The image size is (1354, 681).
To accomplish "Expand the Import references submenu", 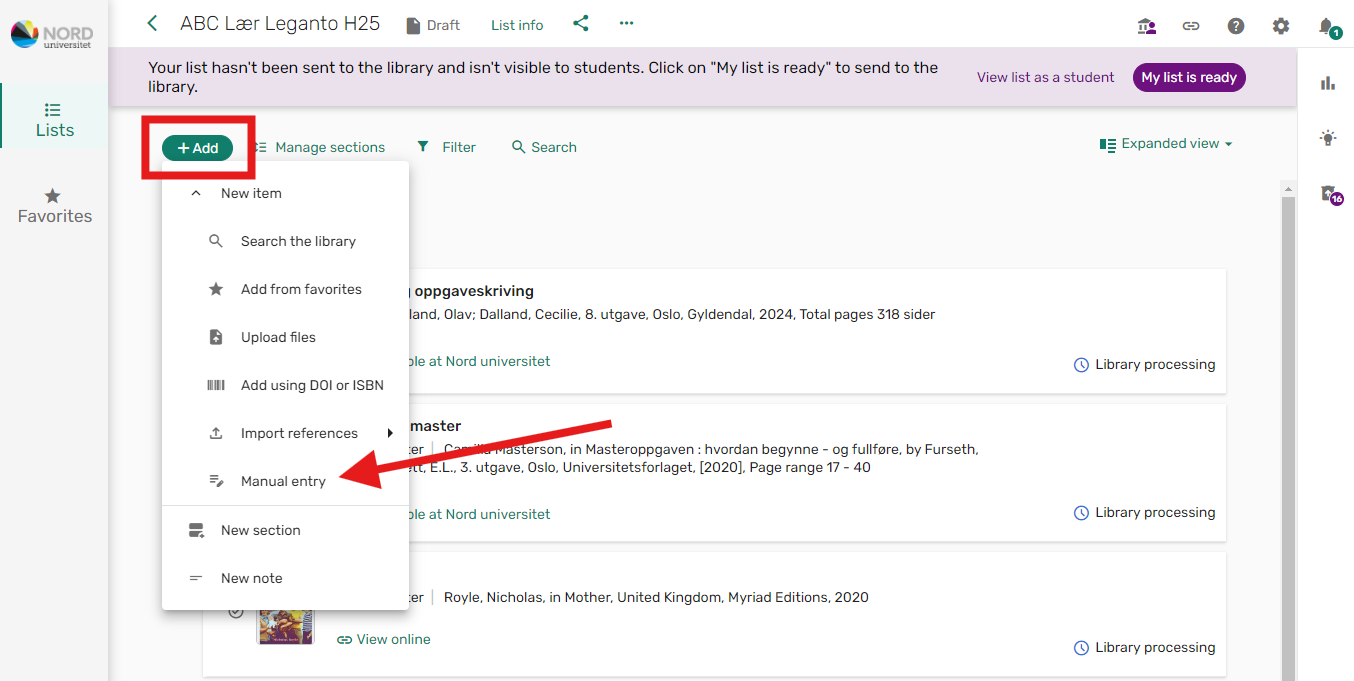I will [x=285, y=433].
